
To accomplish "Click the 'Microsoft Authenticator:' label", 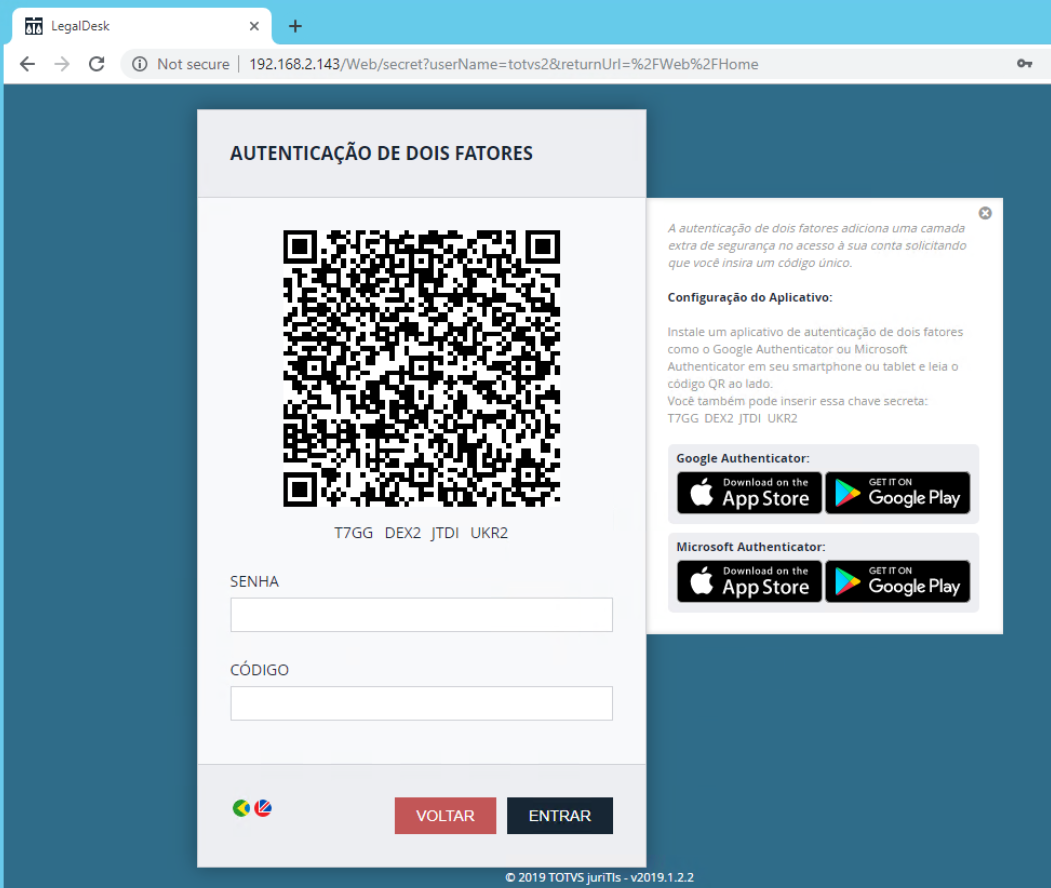I will tap(751, 547).
